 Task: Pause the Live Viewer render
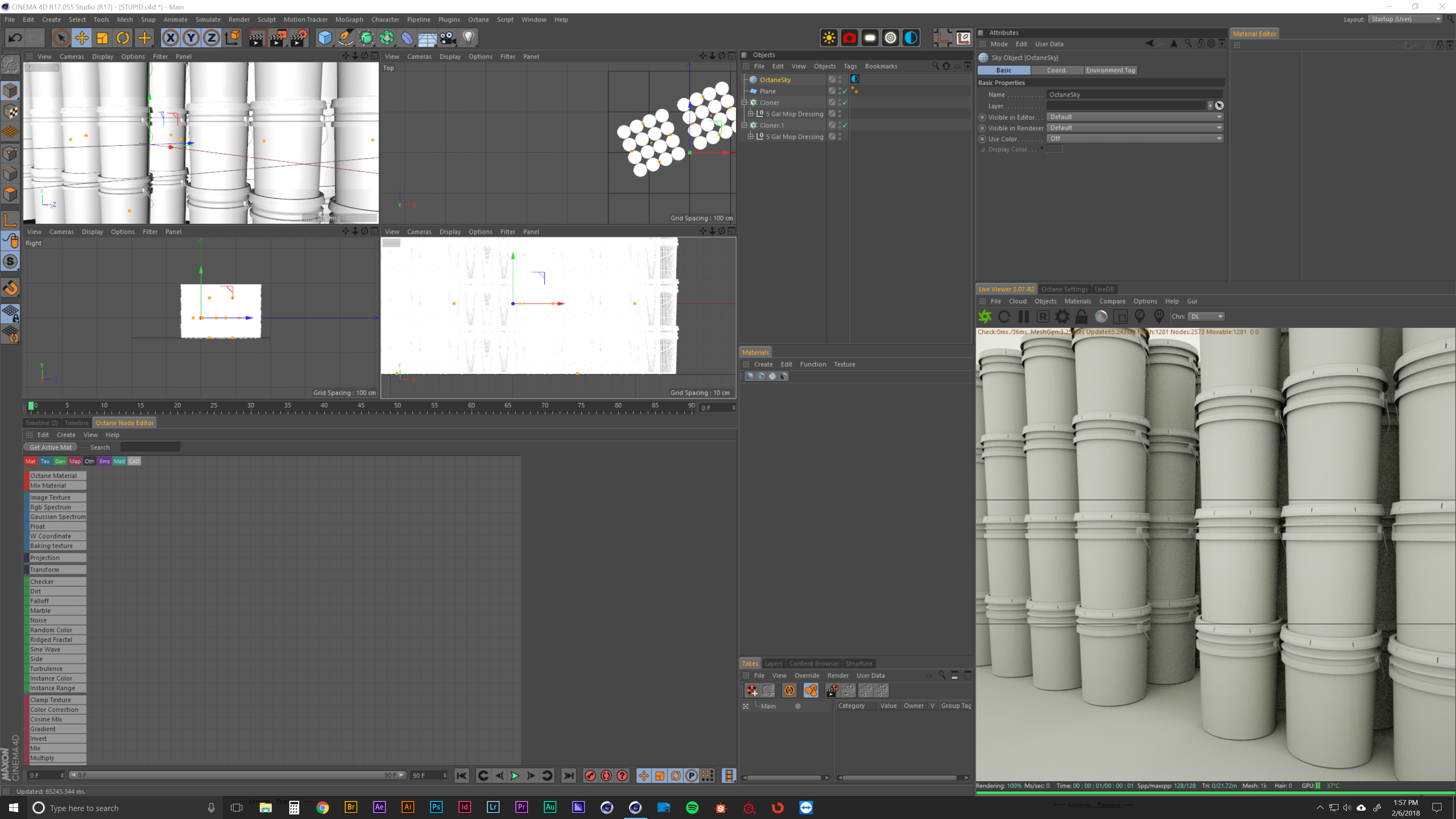(x=1023, y=317)
